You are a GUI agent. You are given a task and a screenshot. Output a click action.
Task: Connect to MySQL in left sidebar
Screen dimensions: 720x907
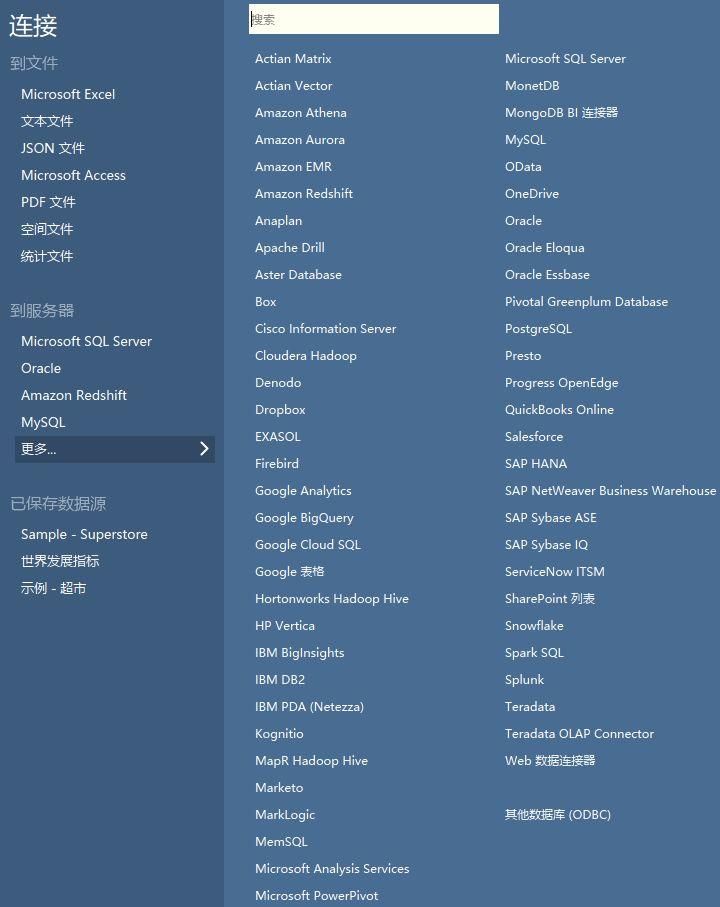click(x=43, y=422)
